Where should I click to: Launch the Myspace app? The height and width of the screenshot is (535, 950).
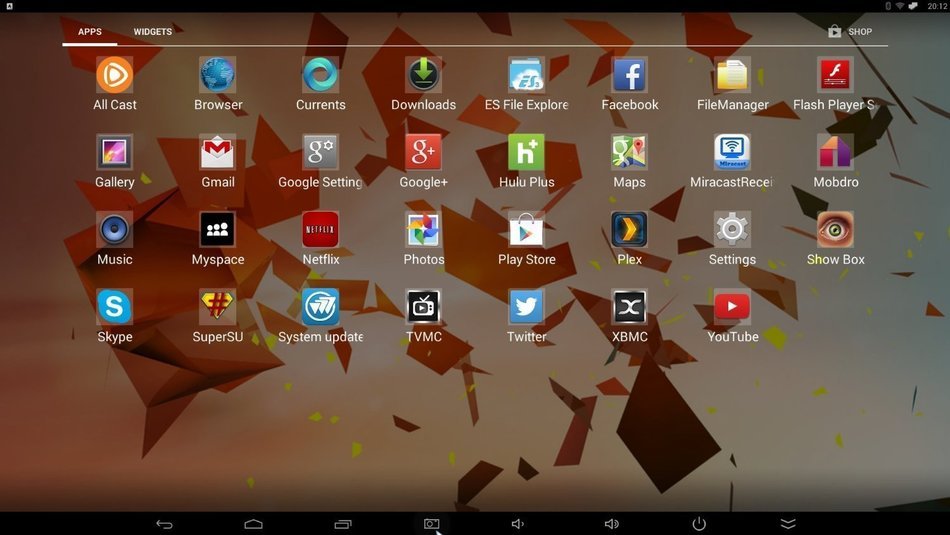pyautogui.click(x=218, y=229)
